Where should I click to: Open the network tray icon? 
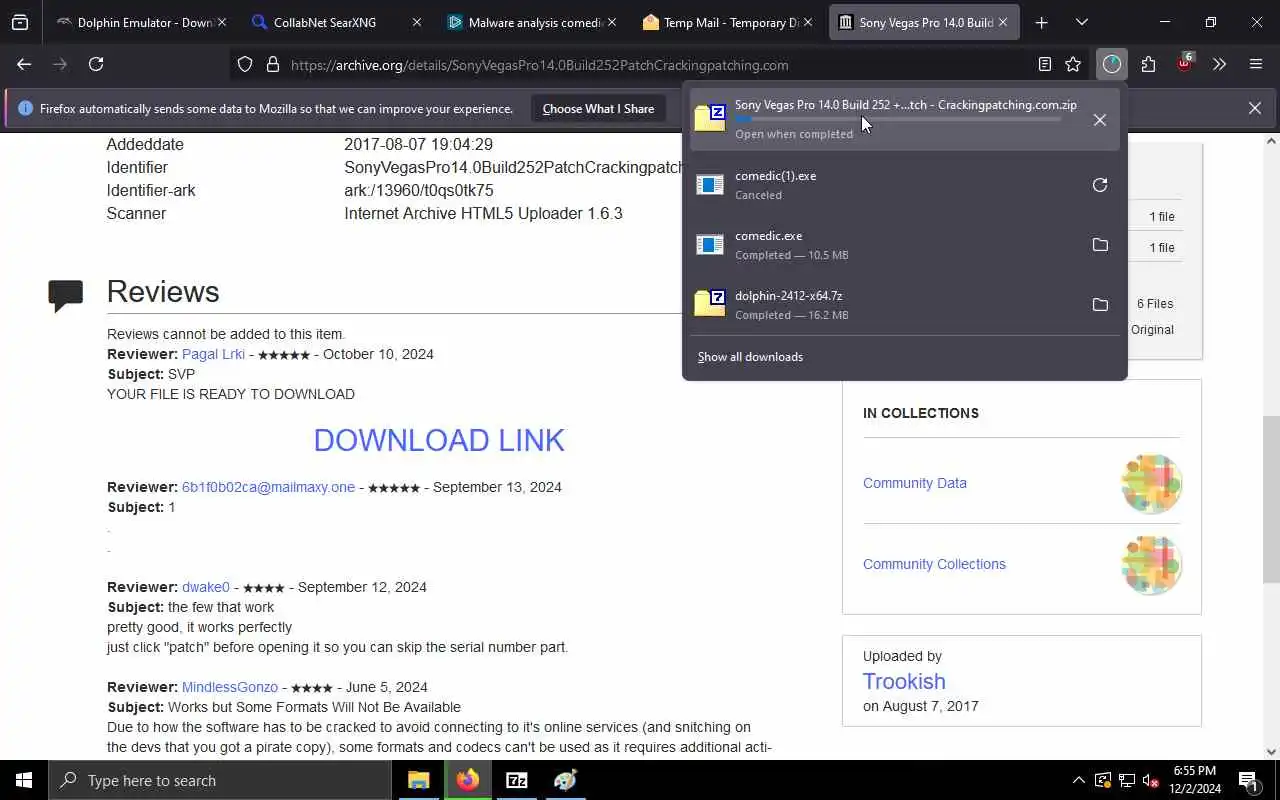tap(1126, 780)
